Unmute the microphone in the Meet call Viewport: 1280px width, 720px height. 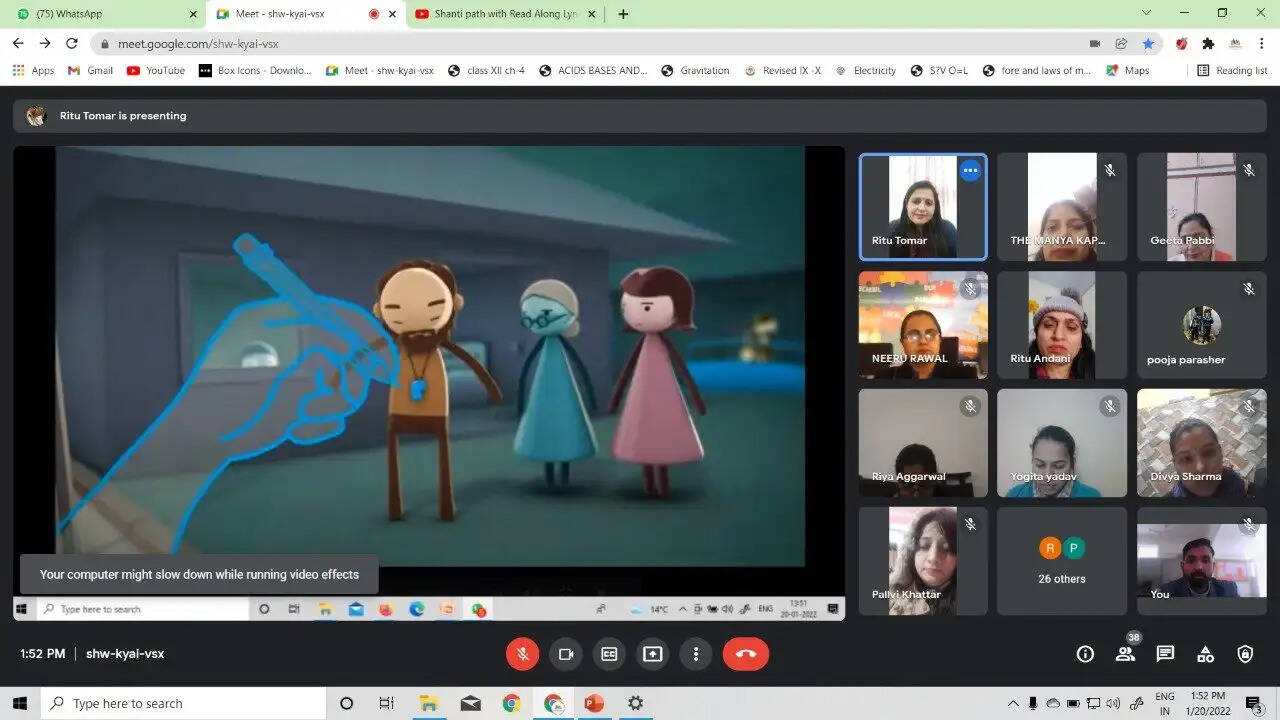point(522,654)
